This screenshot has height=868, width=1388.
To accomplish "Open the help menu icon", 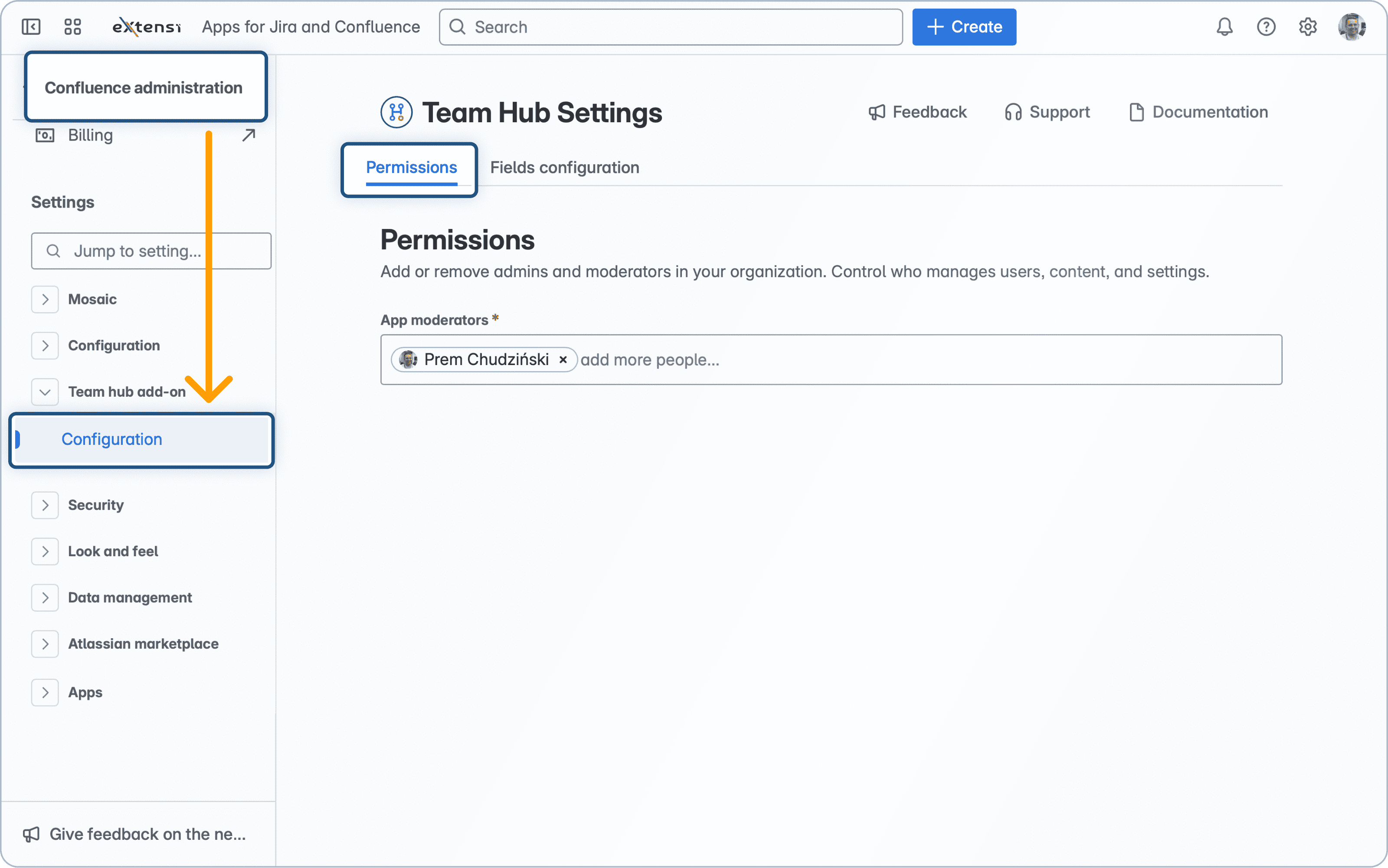I will [1266, 26].
